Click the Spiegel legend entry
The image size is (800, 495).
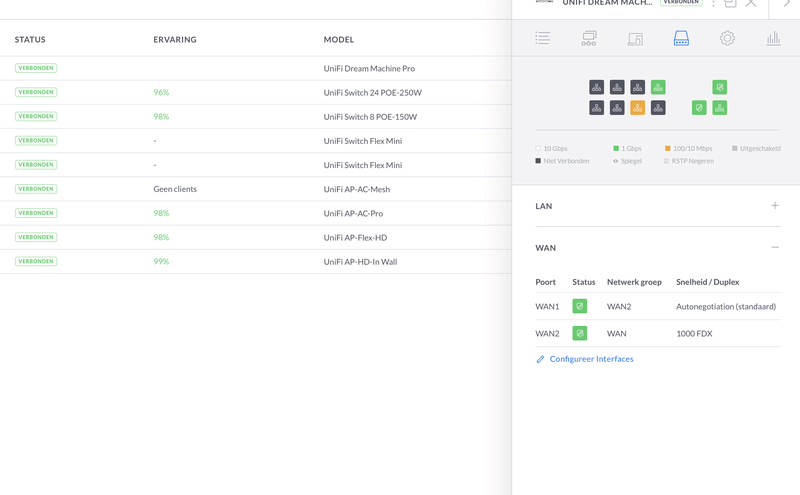627,161
